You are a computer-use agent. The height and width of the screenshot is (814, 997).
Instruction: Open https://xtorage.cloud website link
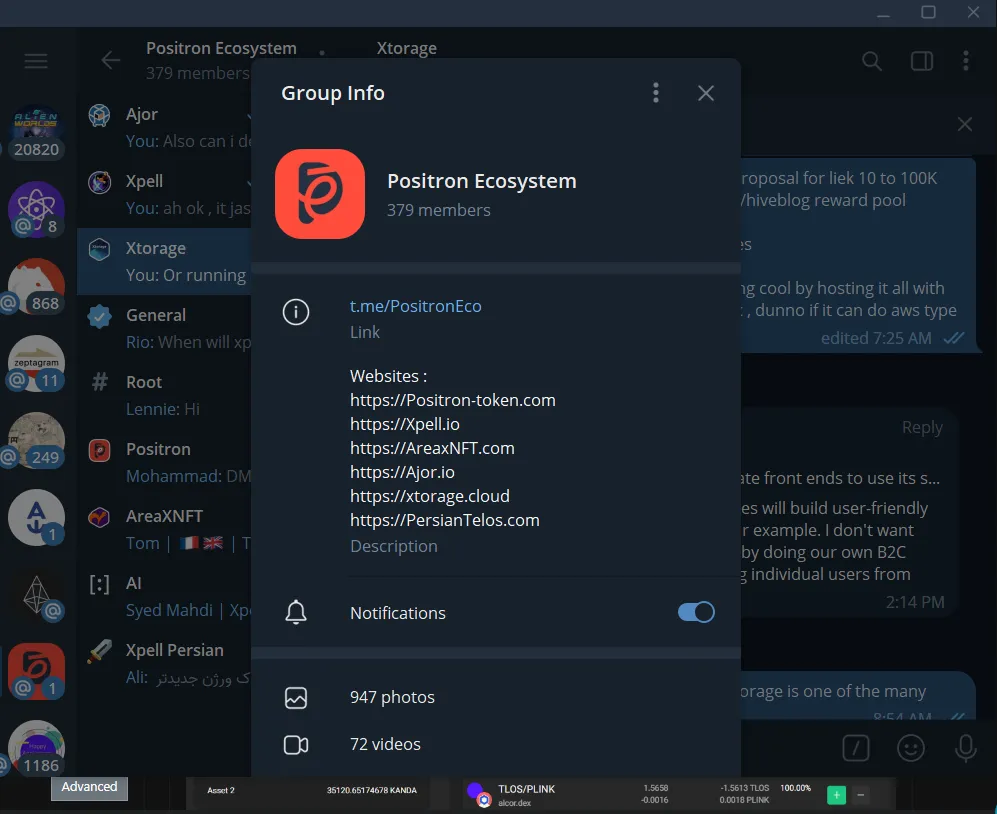[x=430, y=496]
